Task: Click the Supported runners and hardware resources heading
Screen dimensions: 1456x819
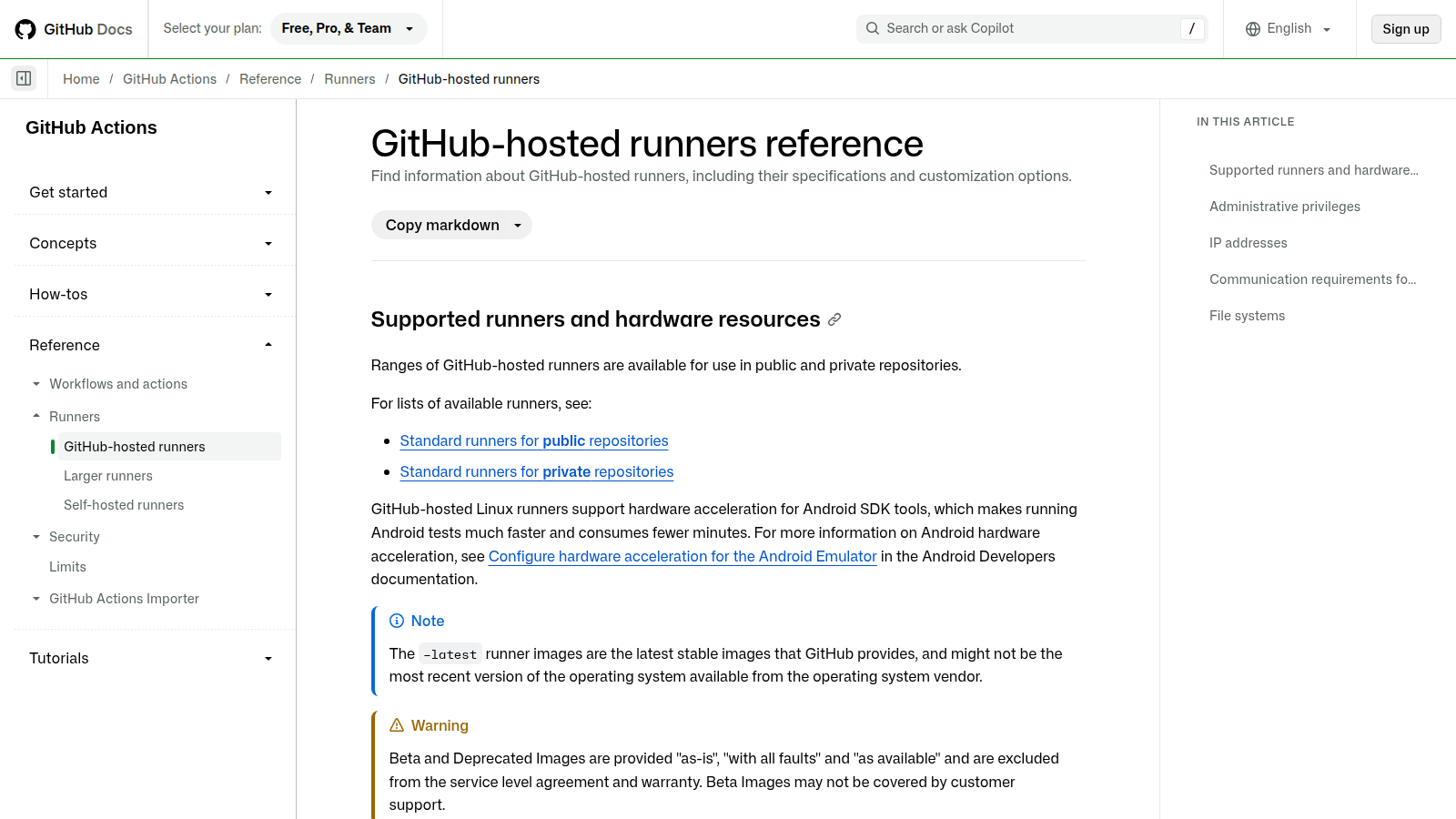Action: [x=596, y=319]
